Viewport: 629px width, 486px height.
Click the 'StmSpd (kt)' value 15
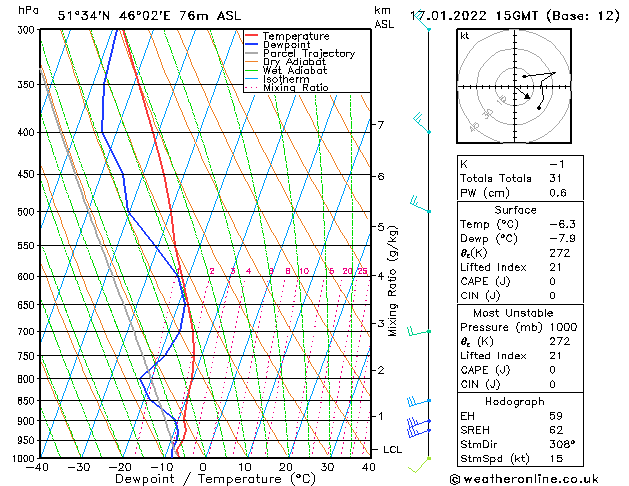(556, 458)
